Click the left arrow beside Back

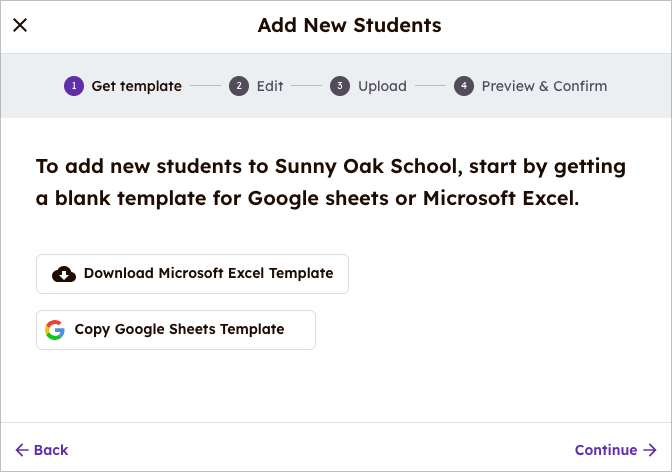[x=22, y=450]
